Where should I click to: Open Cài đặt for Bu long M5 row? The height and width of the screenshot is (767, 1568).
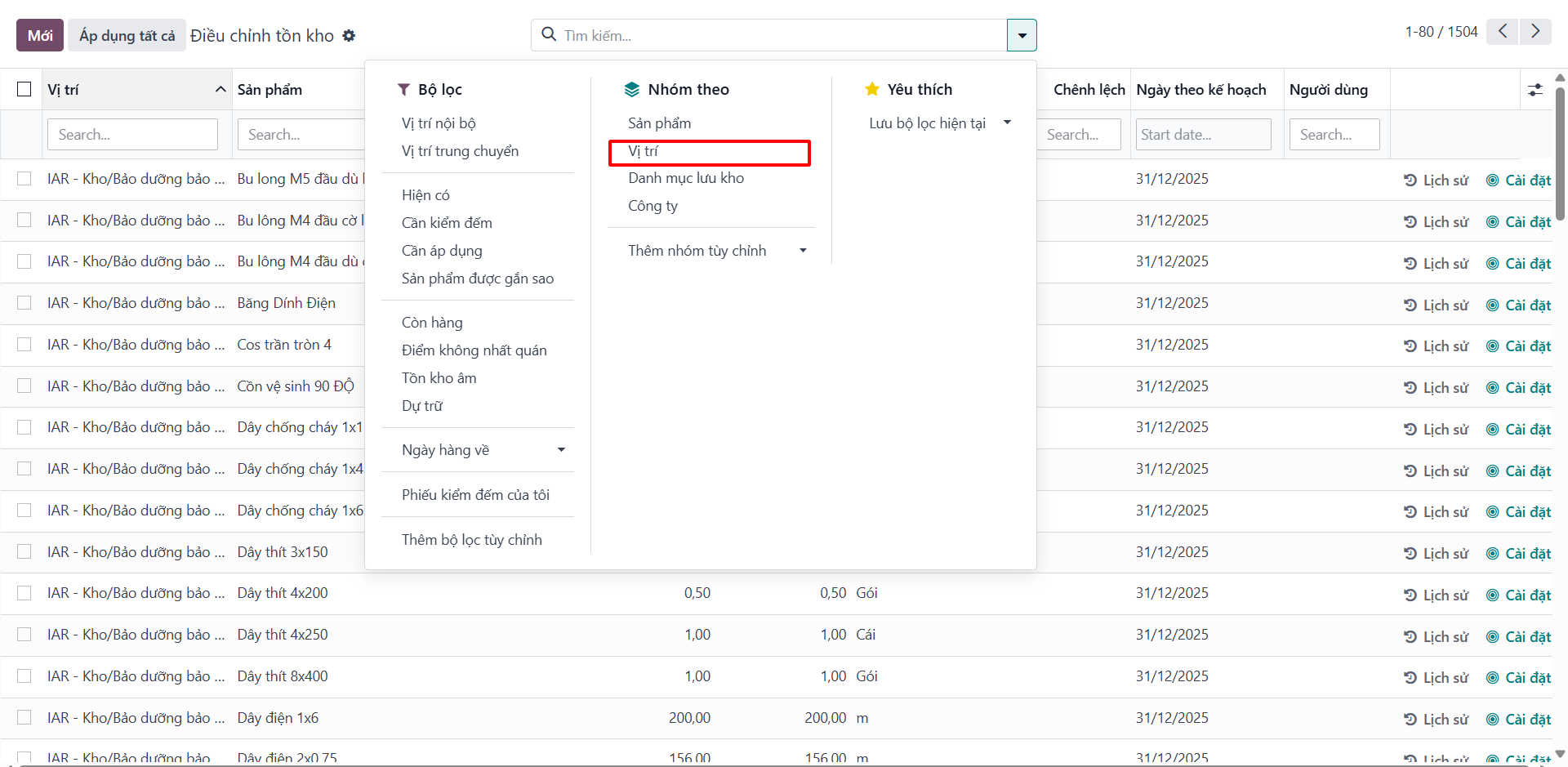coord(1518,181)
